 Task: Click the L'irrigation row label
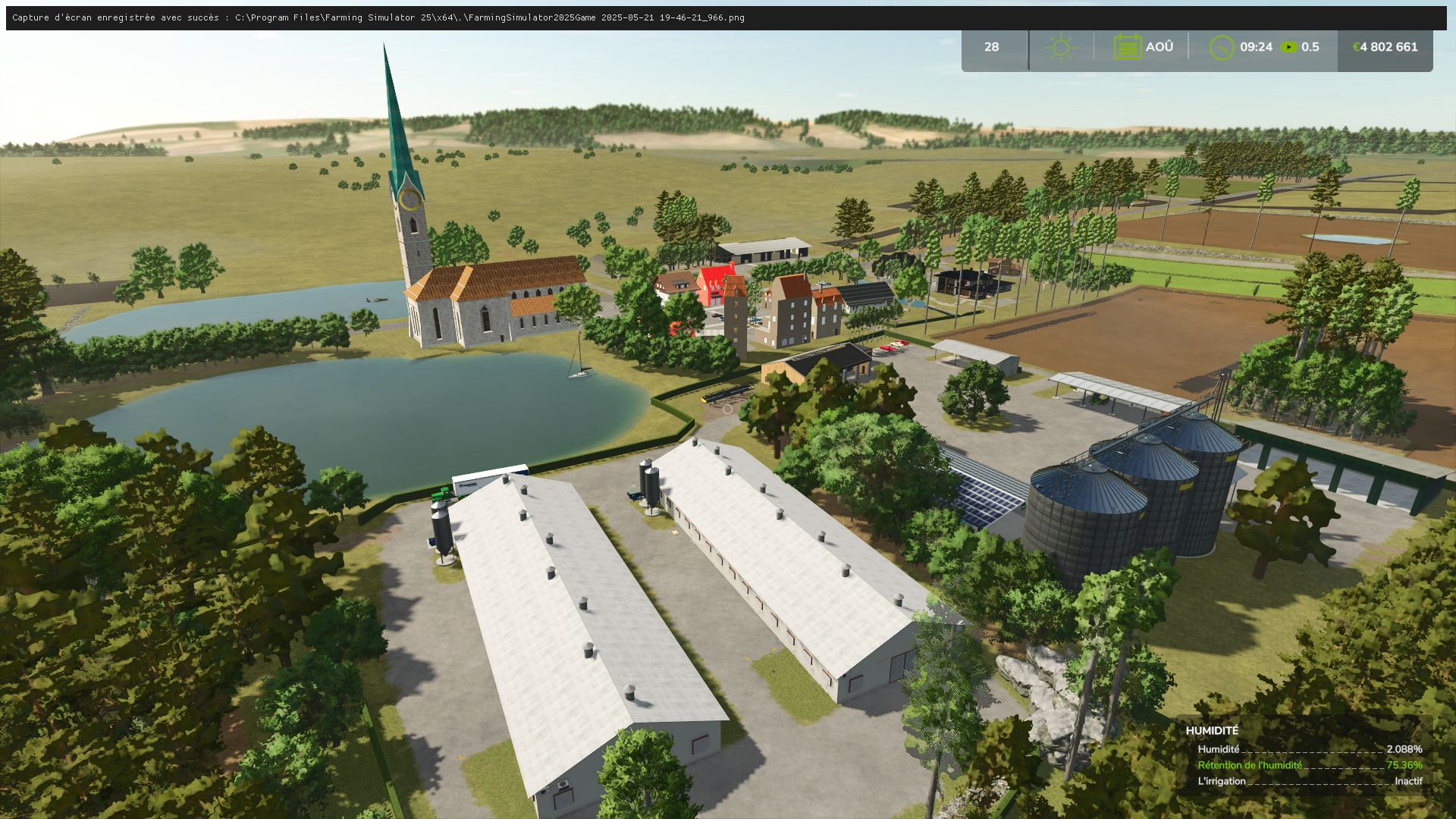[1222, 781]
